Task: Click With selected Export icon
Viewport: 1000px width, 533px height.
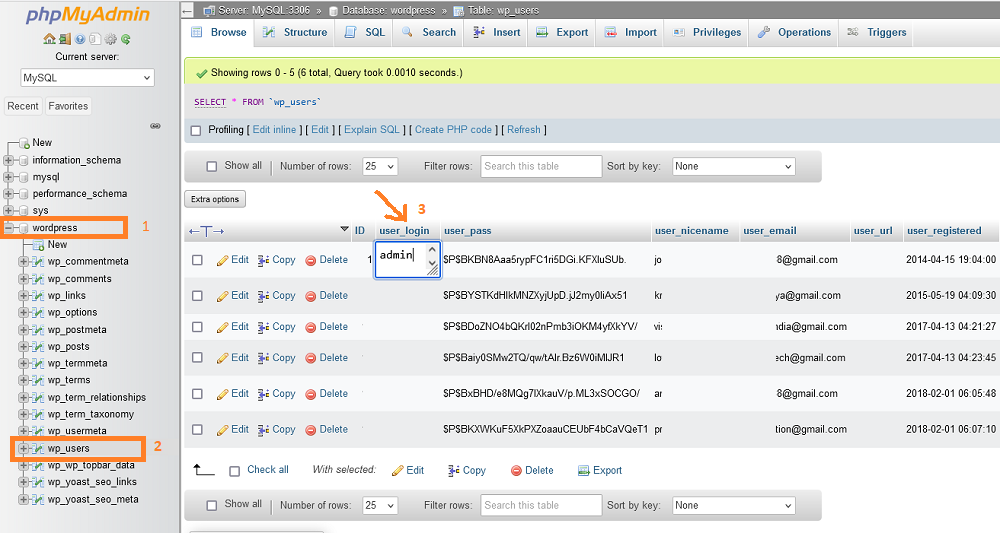Action: point(583,471)
